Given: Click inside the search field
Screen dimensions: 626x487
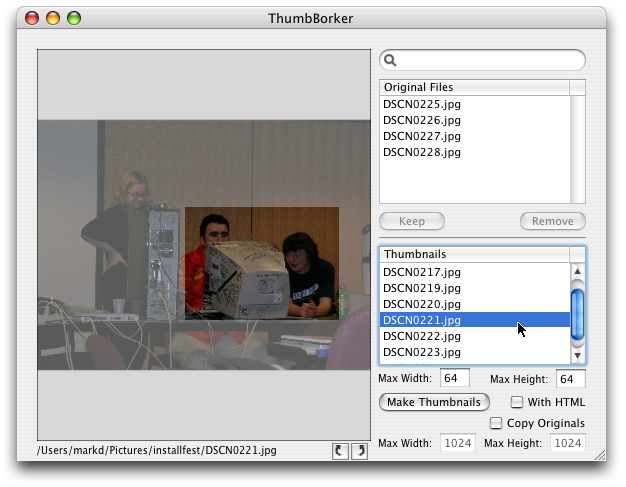Looking at the screenshot, I should tap(482, 60).
